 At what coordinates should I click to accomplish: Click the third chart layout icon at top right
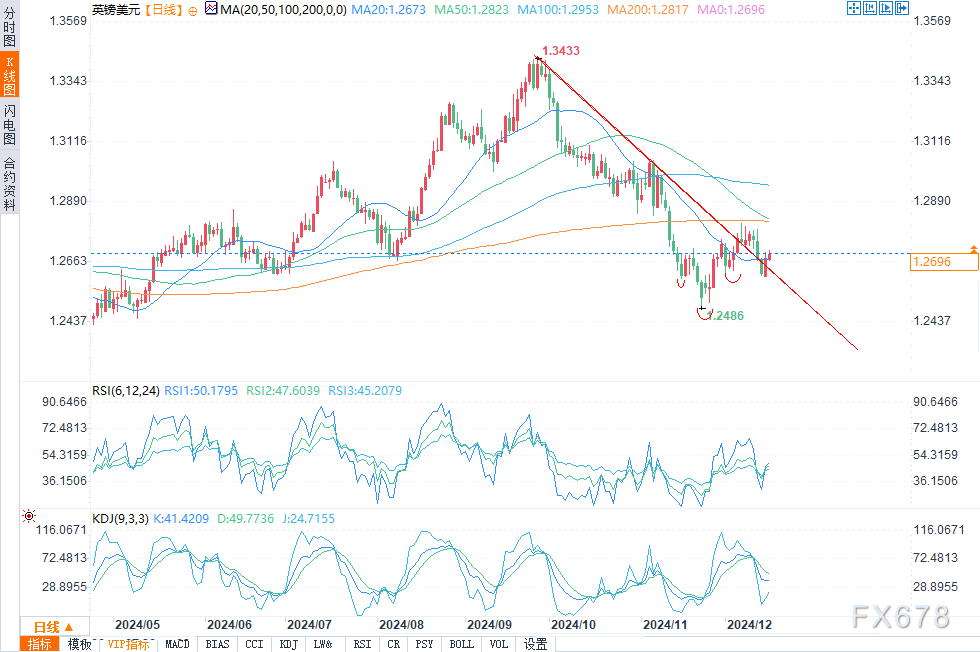point(886,8)
